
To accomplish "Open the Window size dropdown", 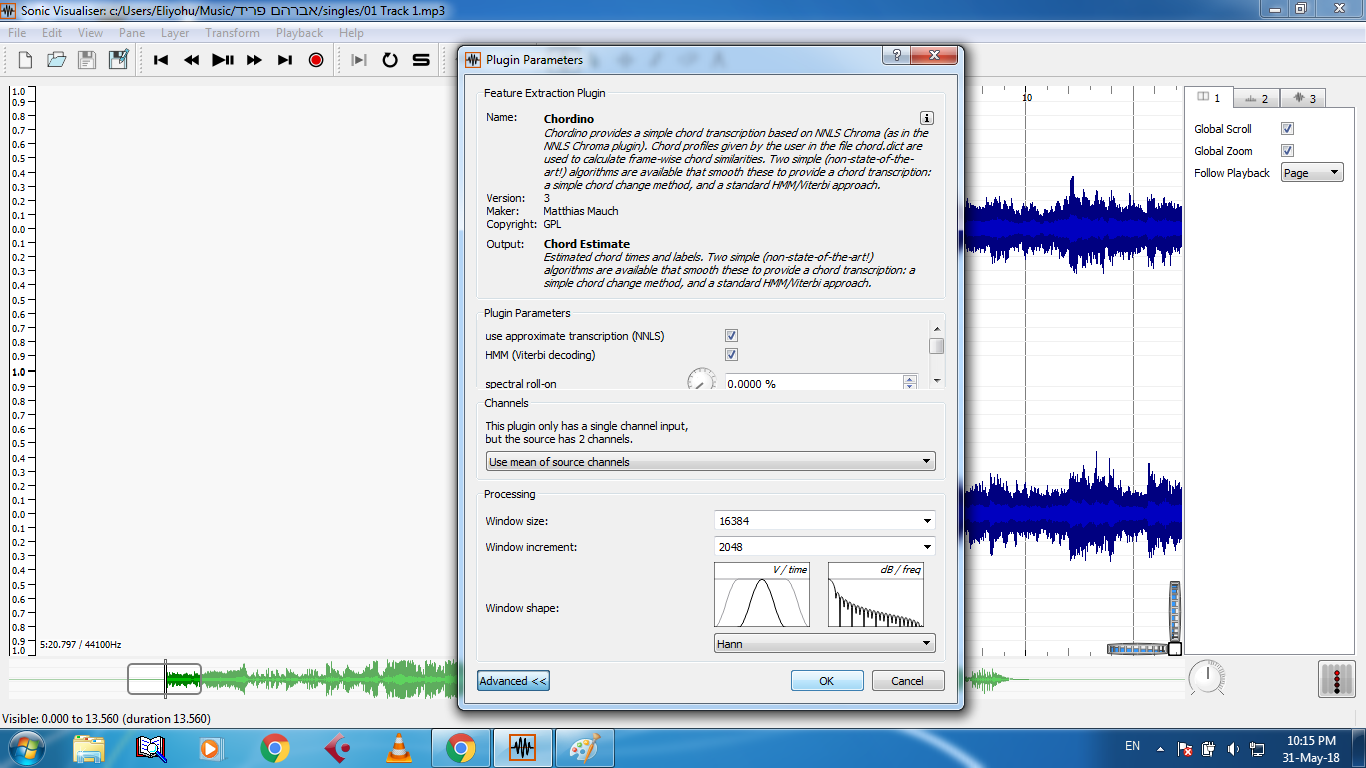I will pos(824,521).
